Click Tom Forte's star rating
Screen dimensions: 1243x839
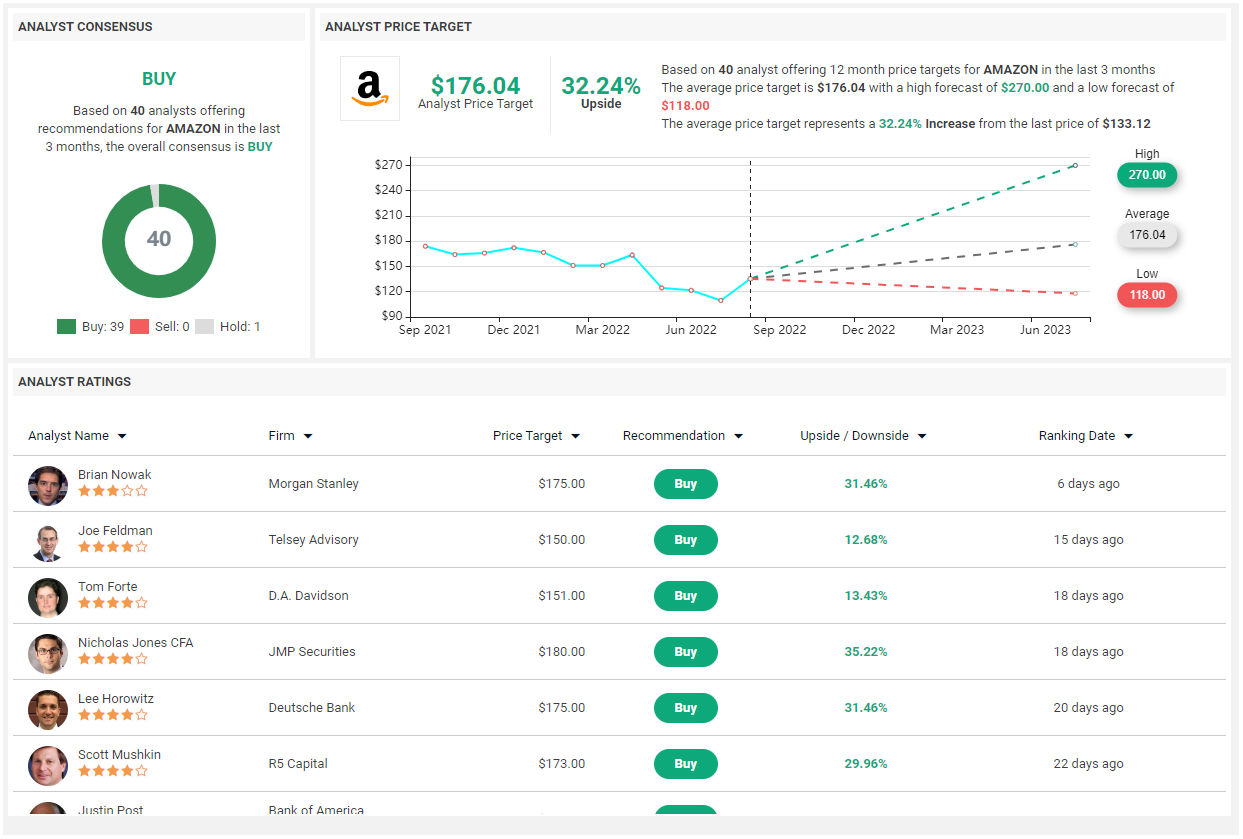tap(113, 603)
